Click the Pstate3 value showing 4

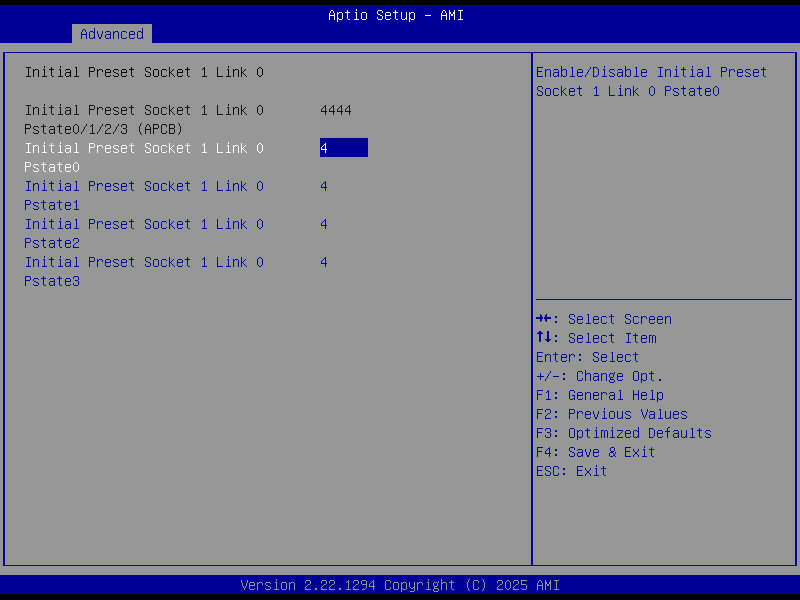[x=323, y=261]
